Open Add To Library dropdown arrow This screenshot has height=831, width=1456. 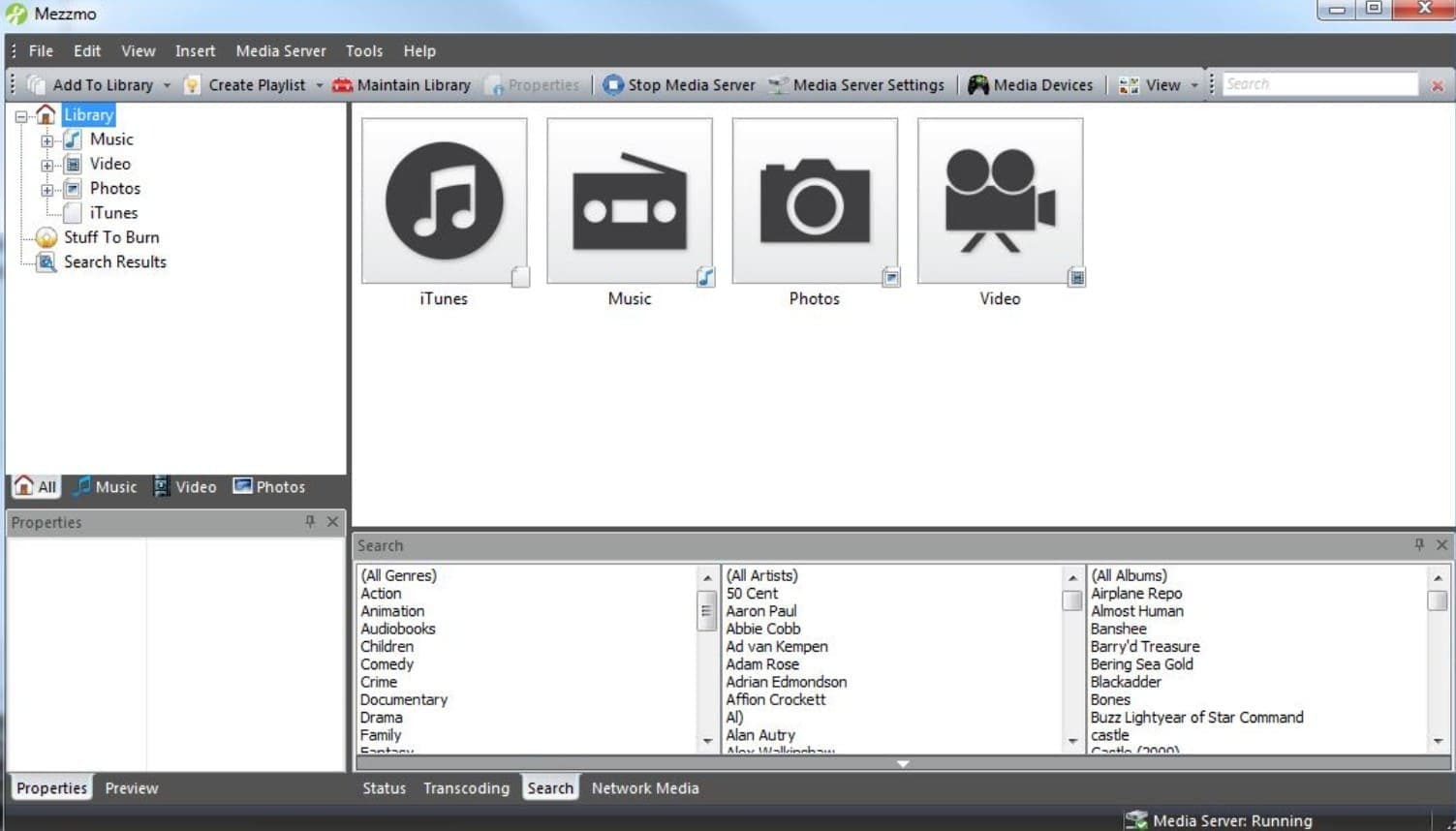pyautogui.click(x=167, y=85)
